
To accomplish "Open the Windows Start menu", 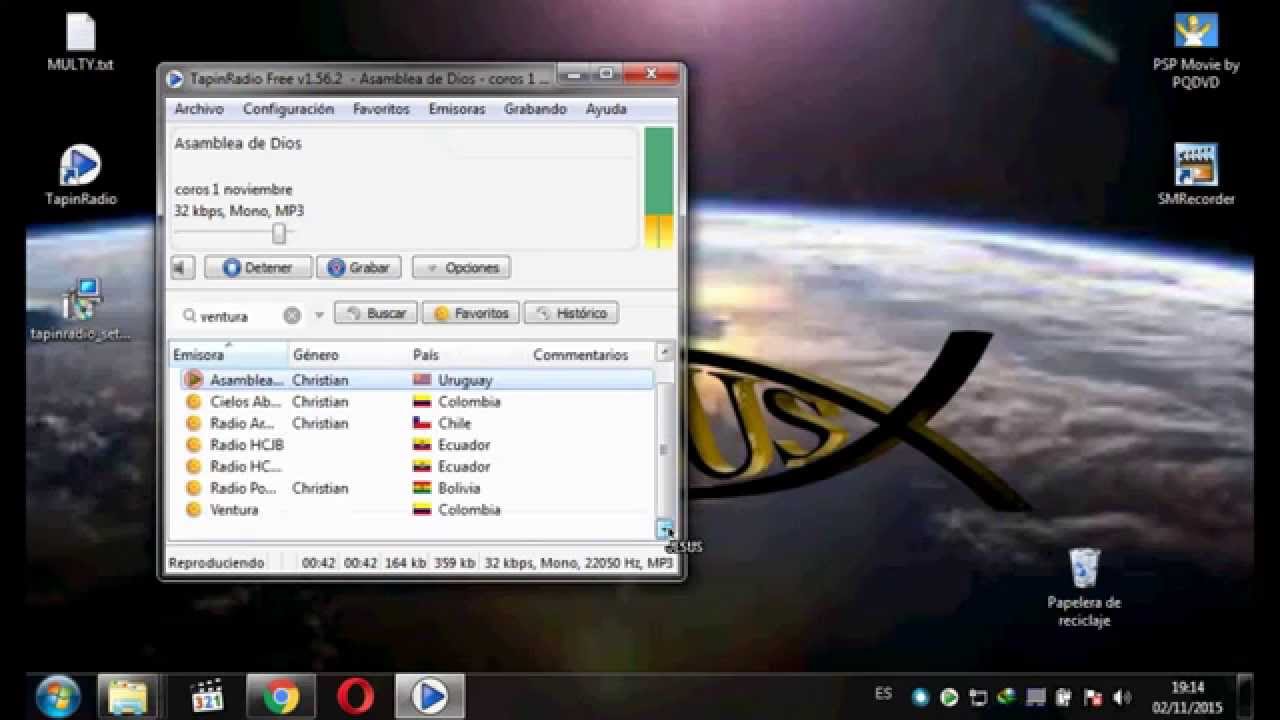I will click(x=58, y=695).
